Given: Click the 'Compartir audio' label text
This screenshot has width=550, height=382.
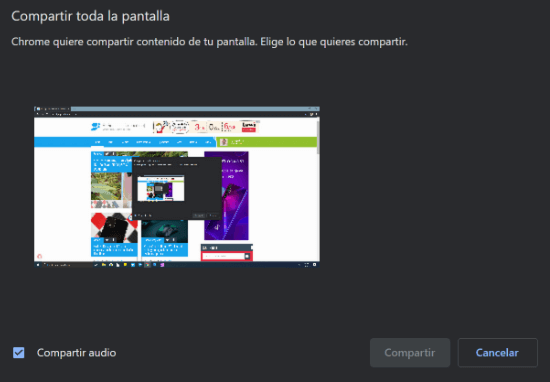Looking at the screenshot, I should pos(76,353).
